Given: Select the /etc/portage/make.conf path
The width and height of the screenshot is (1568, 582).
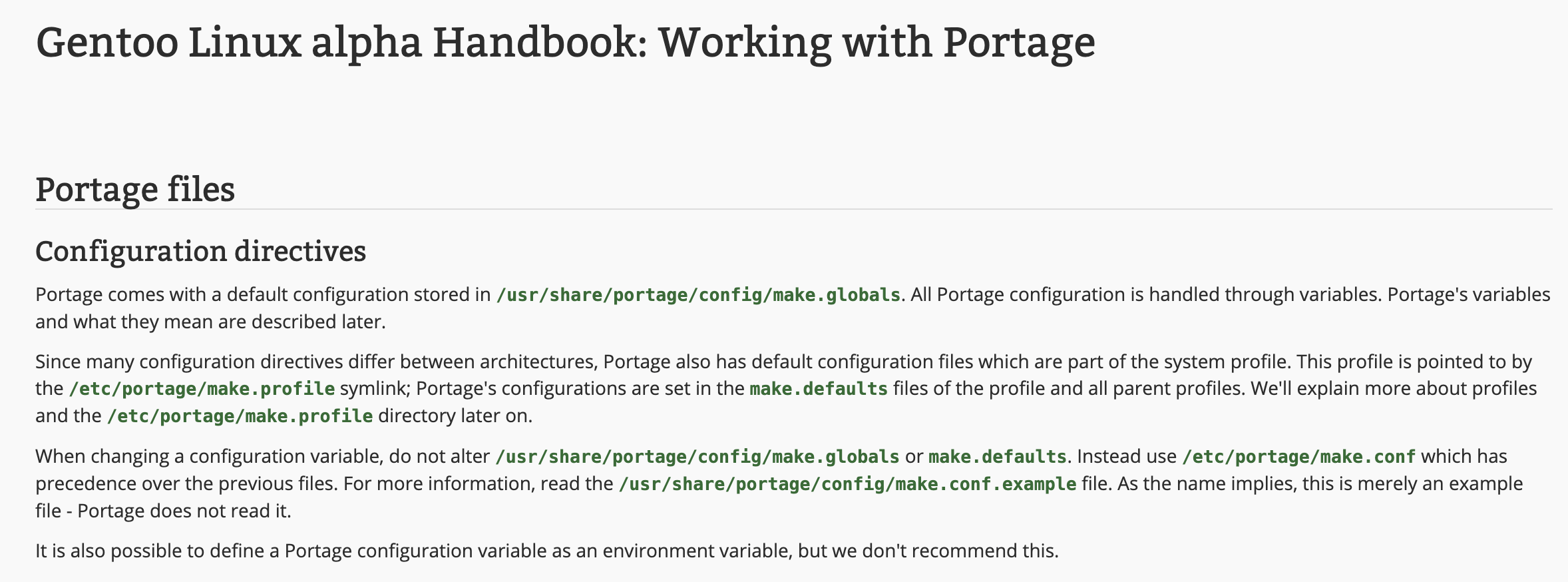Looking at the screenshot, I should (x=1298, y=456).
